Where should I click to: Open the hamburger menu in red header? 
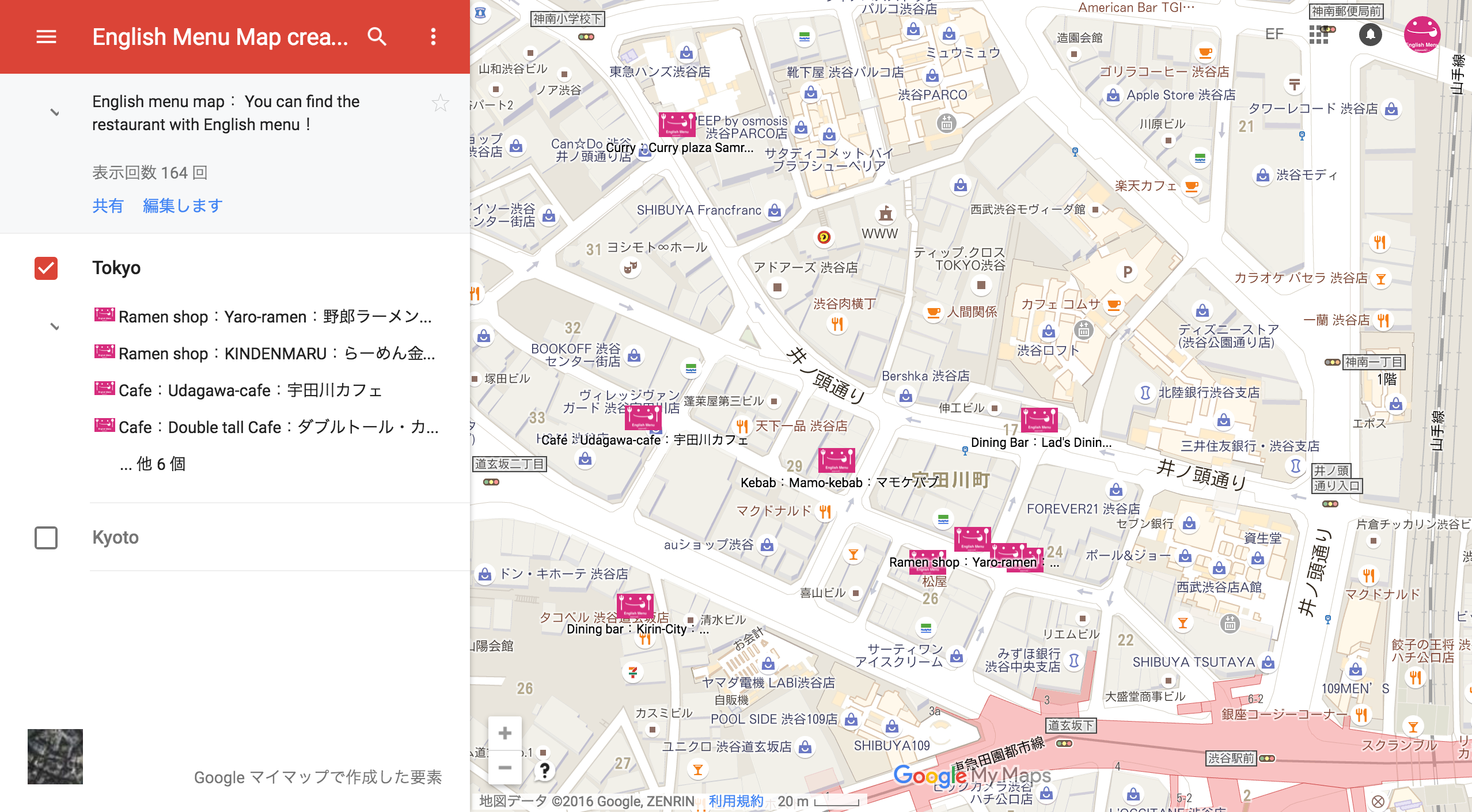click(x=46, y=37)
